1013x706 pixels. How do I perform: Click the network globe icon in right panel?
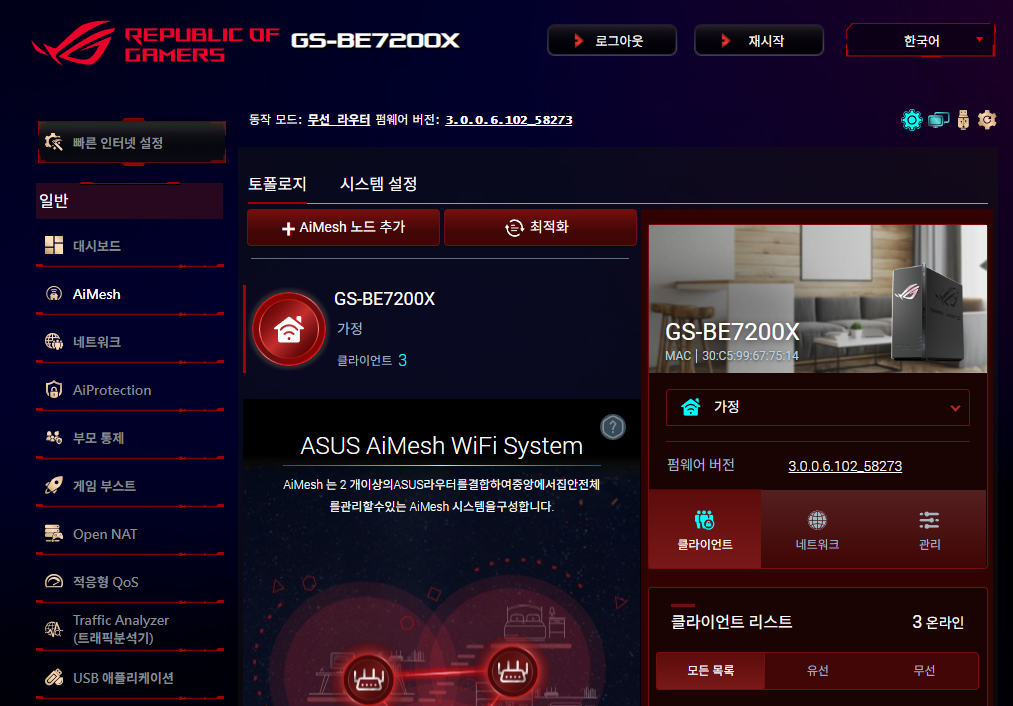point(817,520)
